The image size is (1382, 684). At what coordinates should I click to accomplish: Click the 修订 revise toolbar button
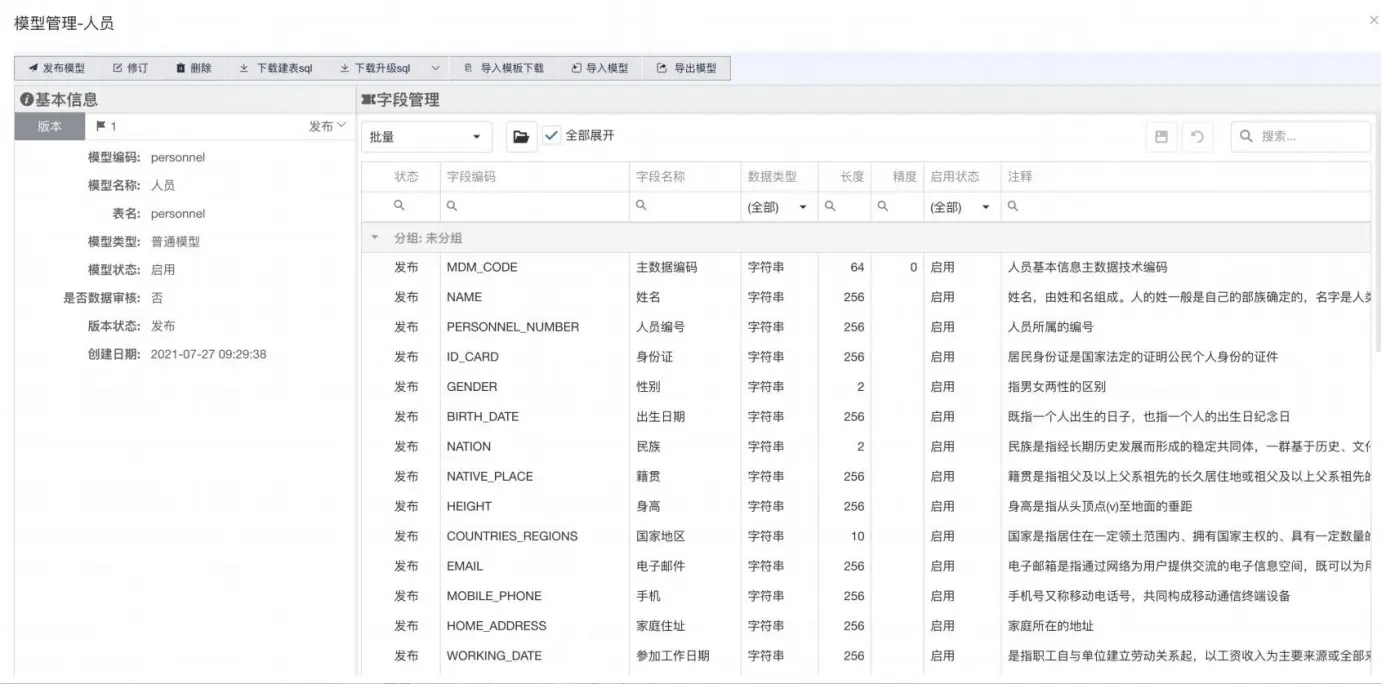click(131, 68)
